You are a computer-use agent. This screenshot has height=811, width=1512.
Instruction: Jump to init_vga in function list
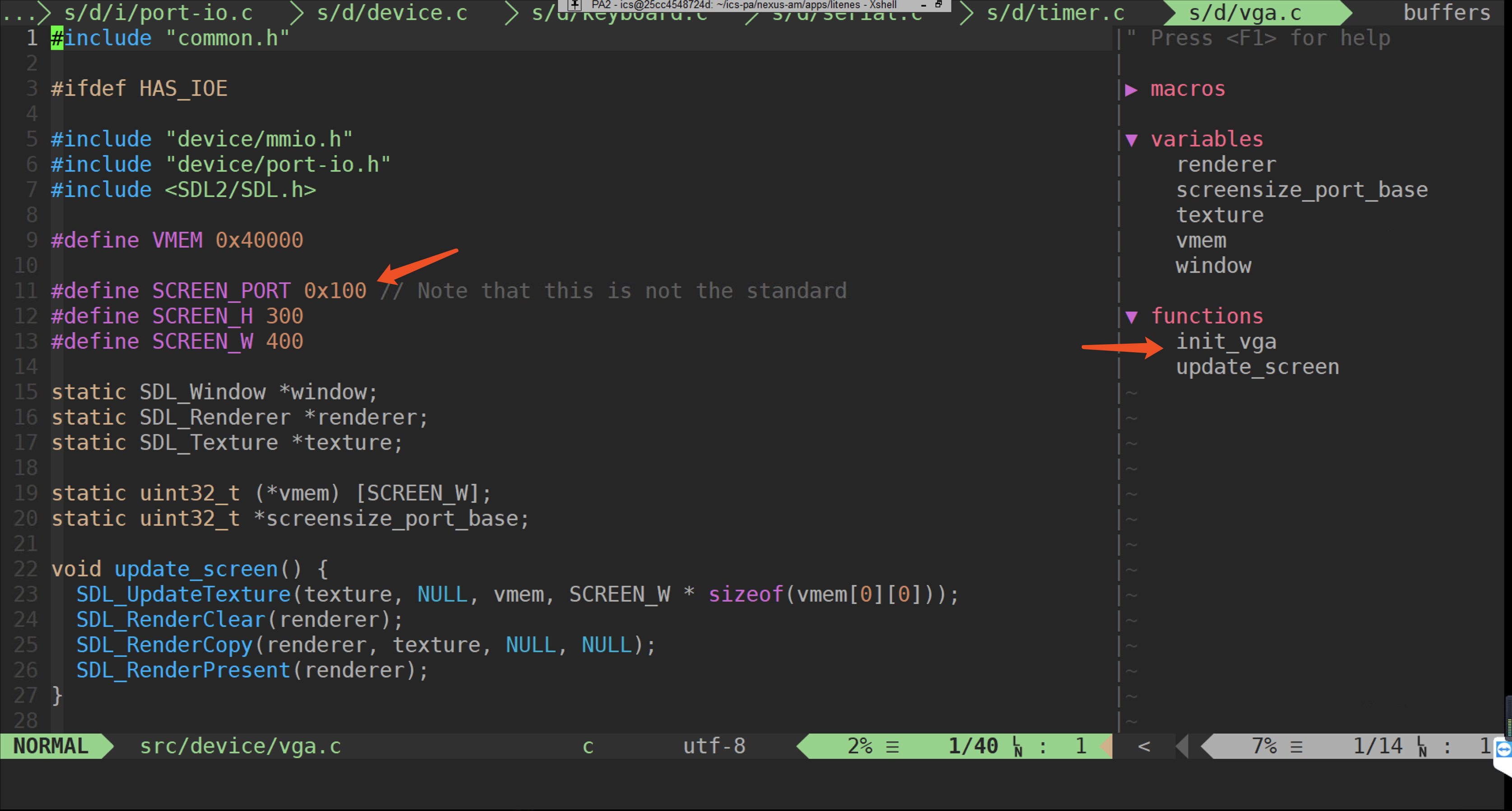point(1225,342)
